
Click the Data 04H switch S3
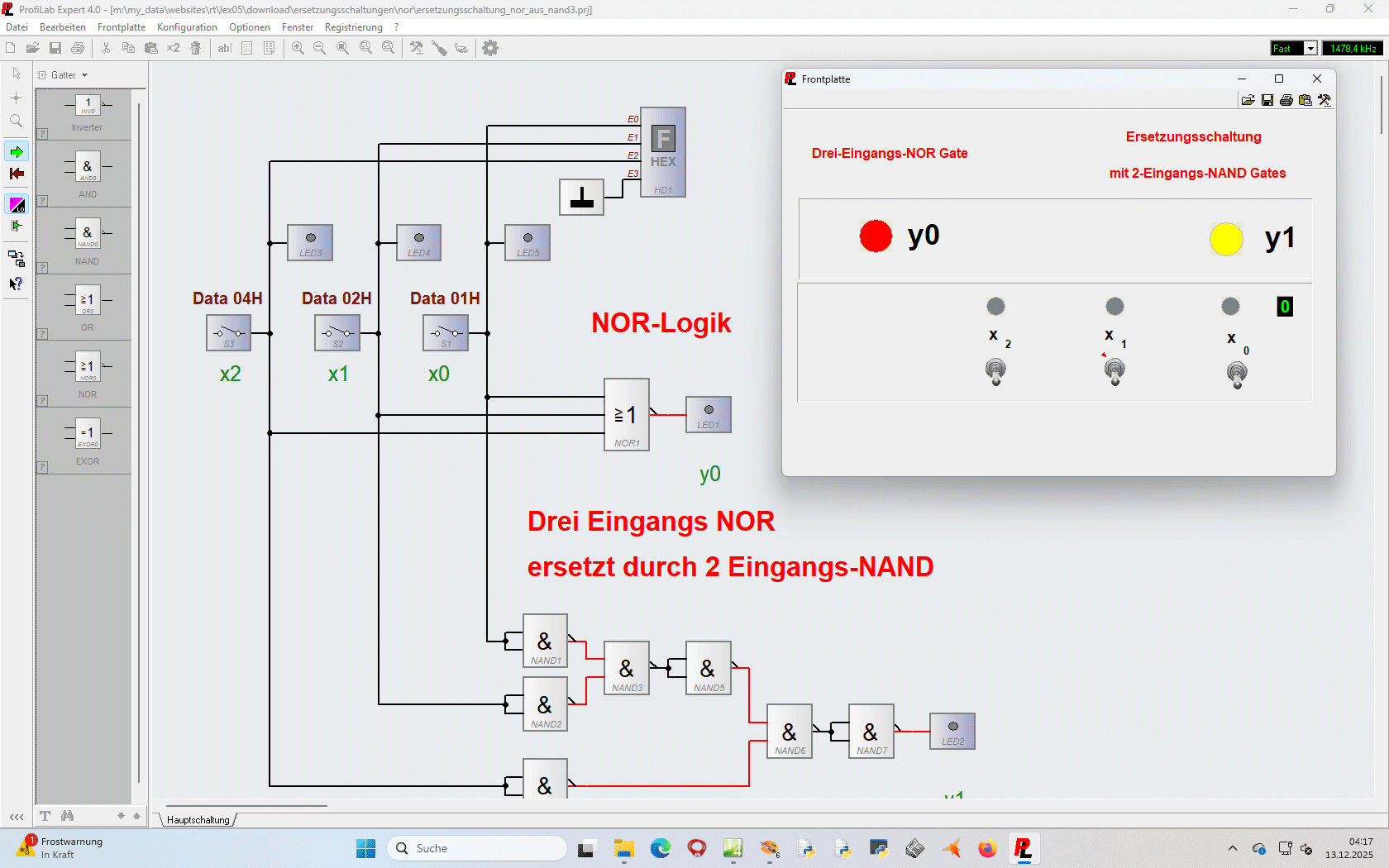pyautogui.click(x=228, y=333)
